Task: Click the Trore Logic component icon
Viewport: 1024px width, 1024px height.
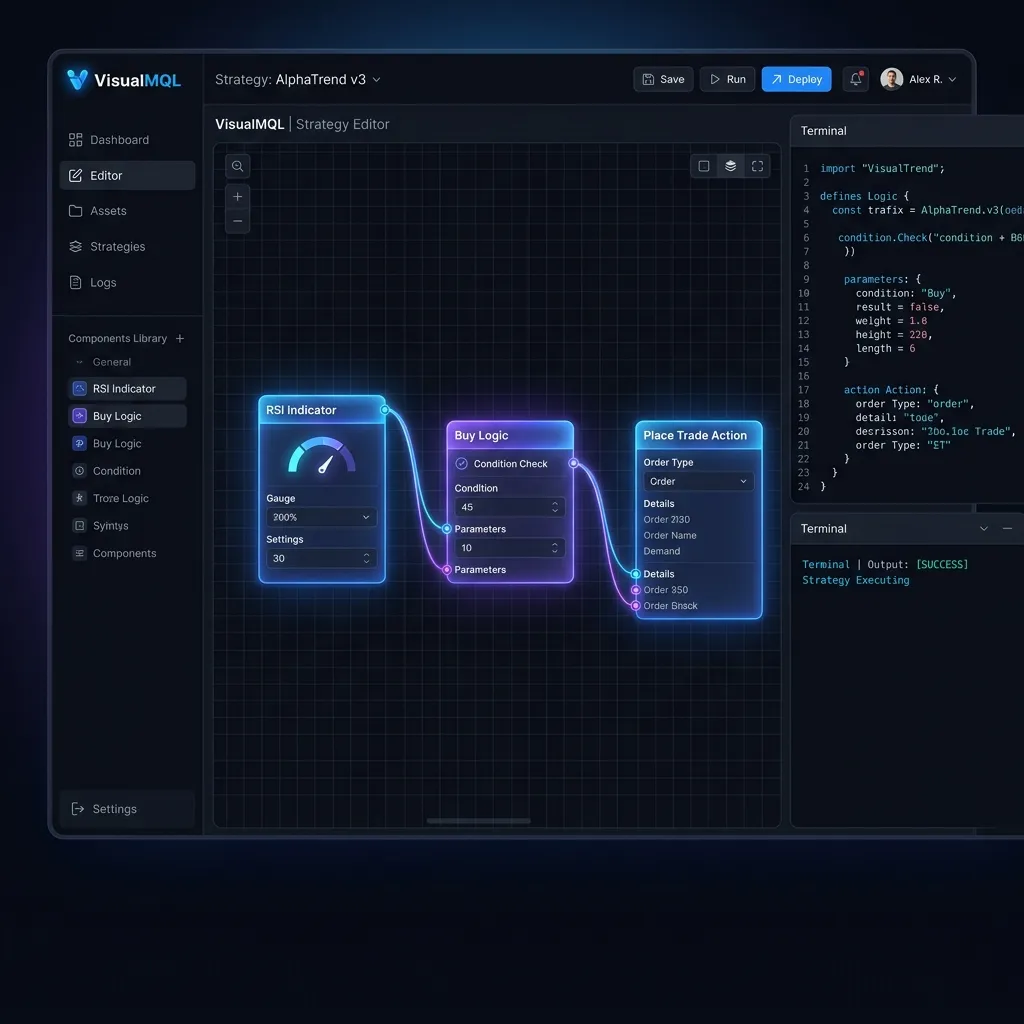Action: point(80,498)
